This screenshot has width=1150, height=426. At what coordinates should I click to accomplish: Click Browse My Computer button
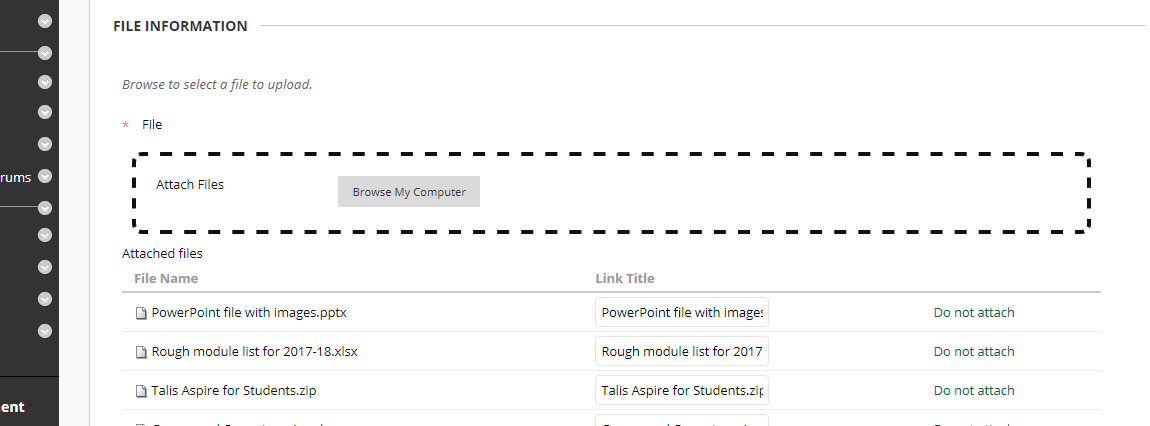click(409, 191)
